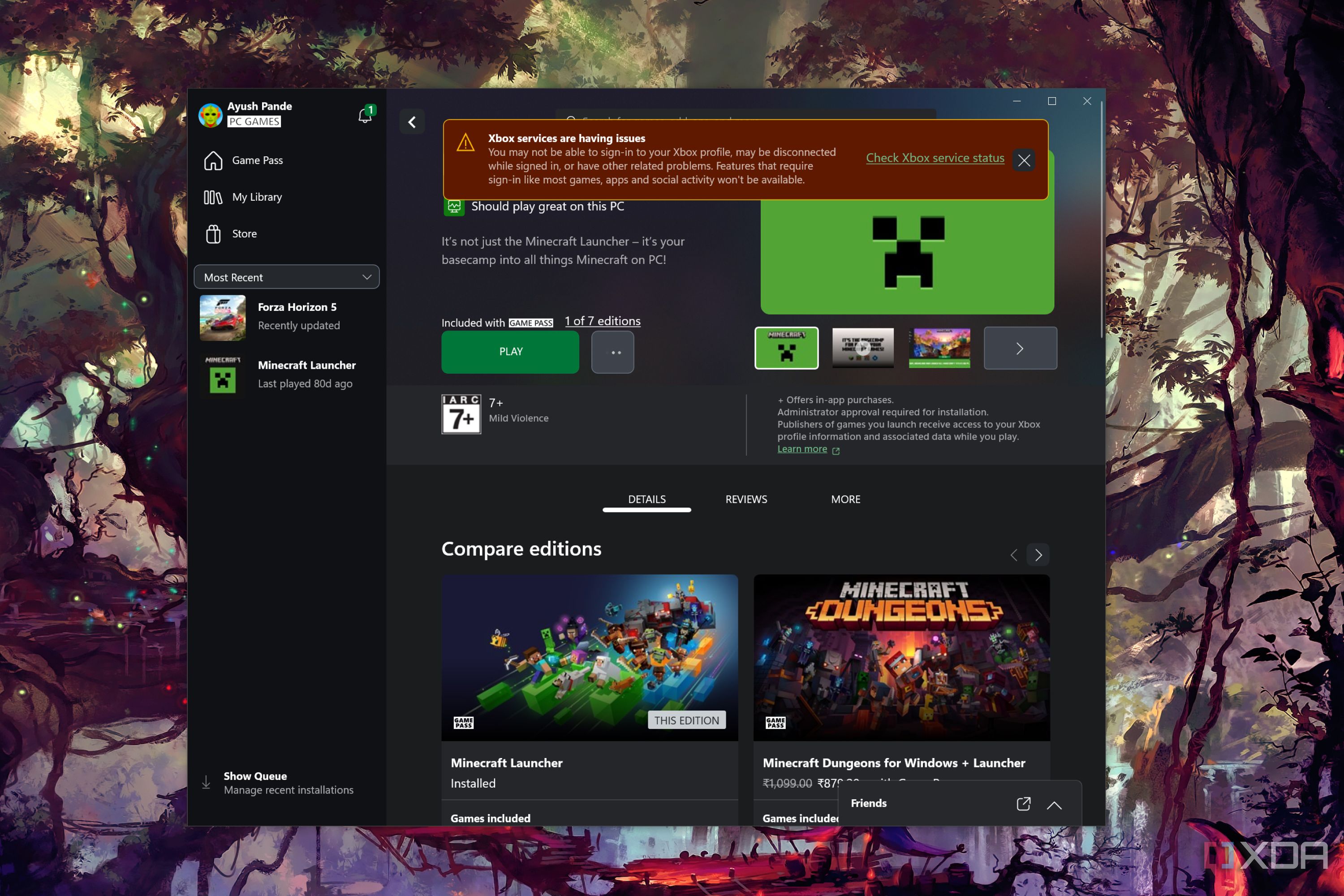Switch to the More tab

coord(845,500)
